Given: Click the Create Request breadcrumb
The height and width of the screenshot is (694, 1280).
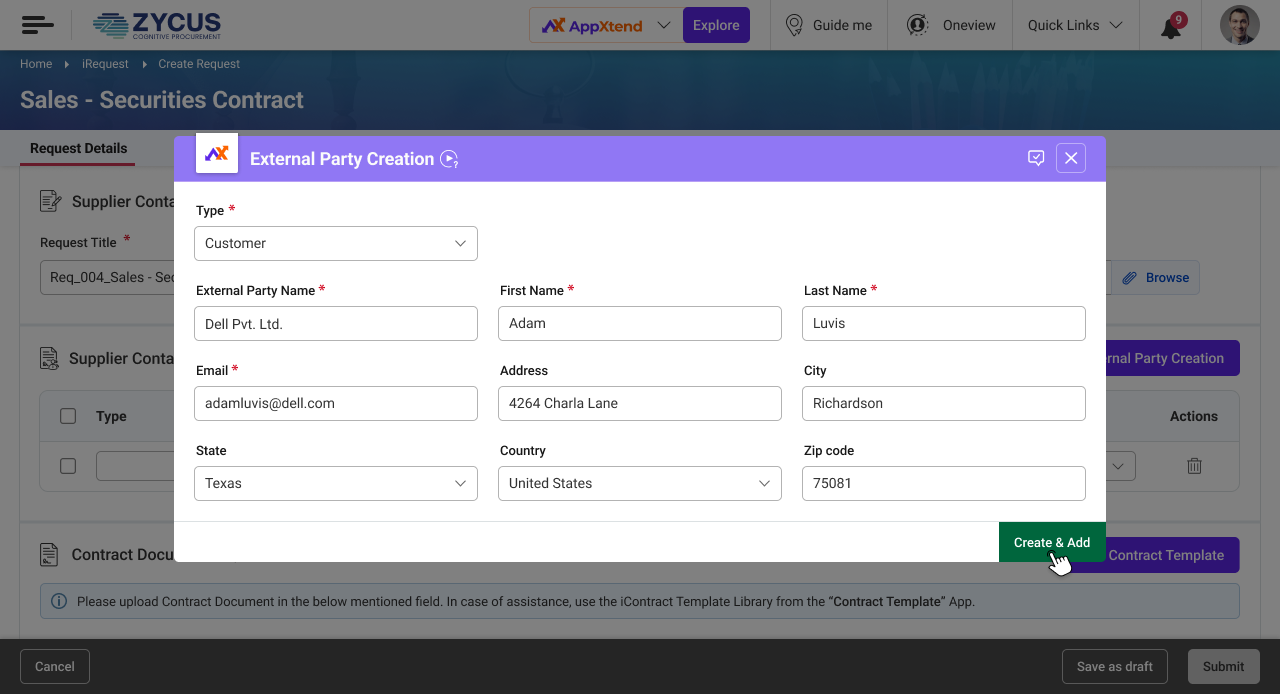Looking at the screenshot, I should pyautogui.click(x=199, y=64).
